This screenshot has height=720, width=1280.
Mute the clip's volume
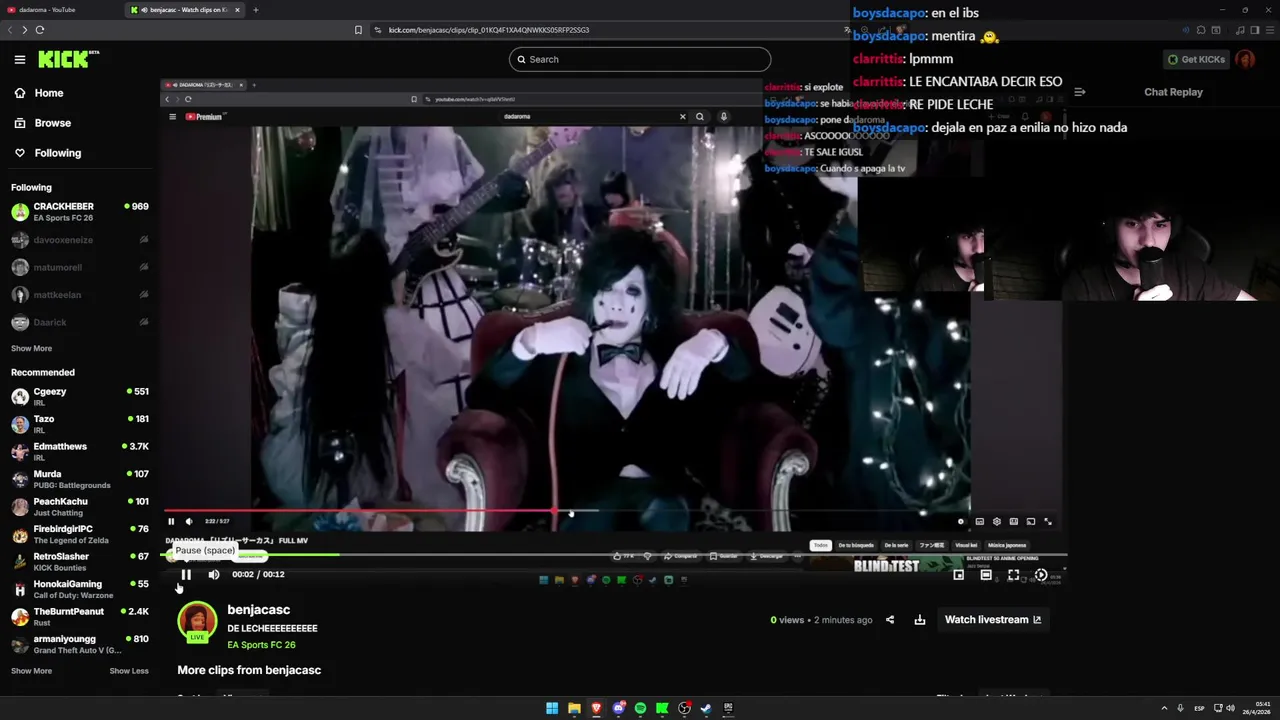pos(213,574)
